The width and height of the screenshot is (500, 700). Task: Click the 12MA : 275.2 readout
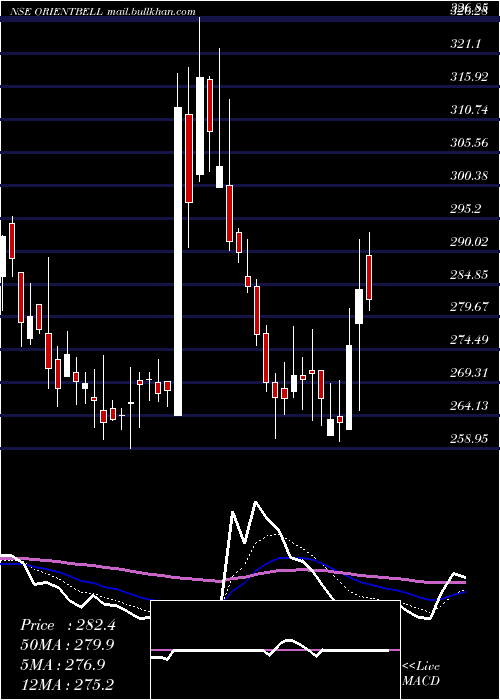[67, 684]
